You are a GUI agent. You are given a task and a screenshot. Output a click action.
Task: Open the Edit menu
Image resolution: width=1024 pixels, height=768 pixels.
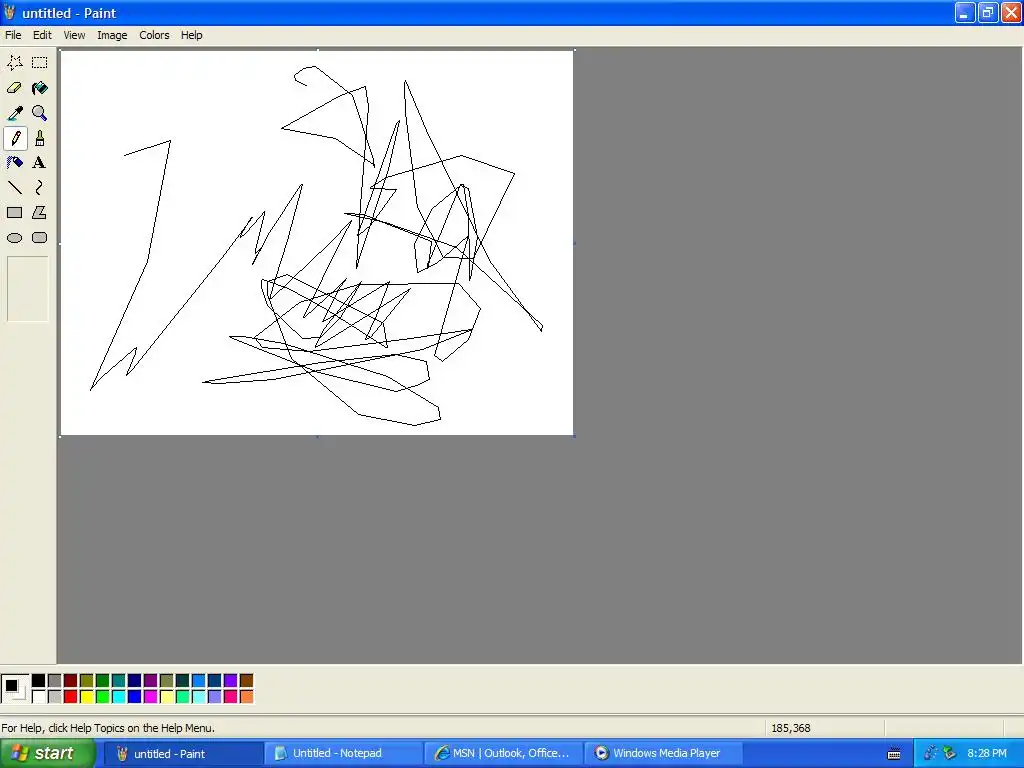42,35
